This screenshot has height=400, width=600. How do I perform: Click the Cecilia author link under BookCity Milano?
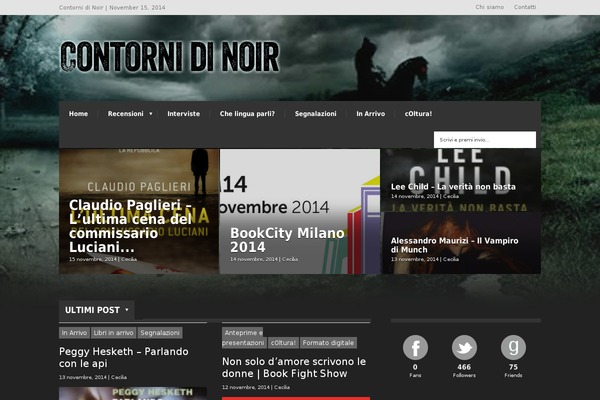coord(290,259)
